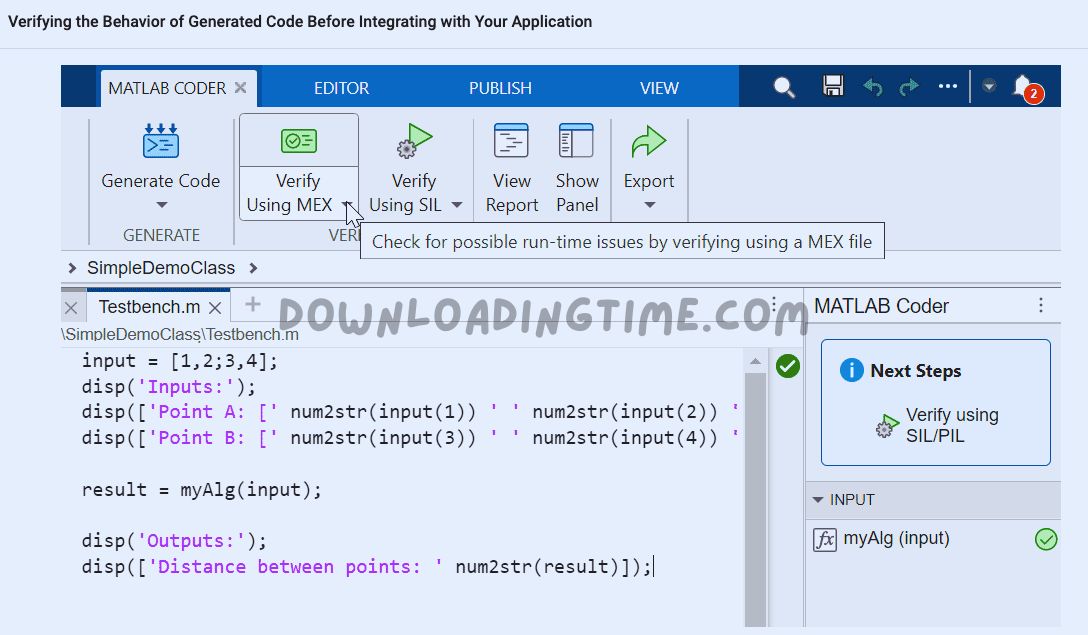Click the Verify Using SIL icon
1088x635 pixels.
[413, 142]
